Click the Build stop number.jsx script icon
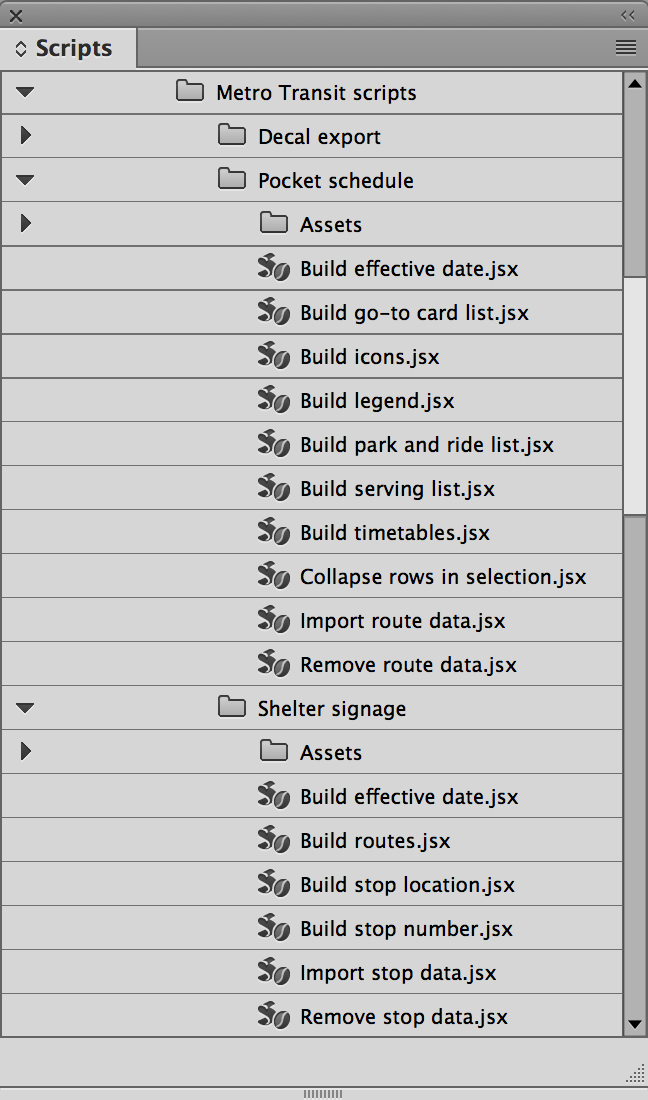This screenshot has width=648, height=1100. [x=273, y=928]
